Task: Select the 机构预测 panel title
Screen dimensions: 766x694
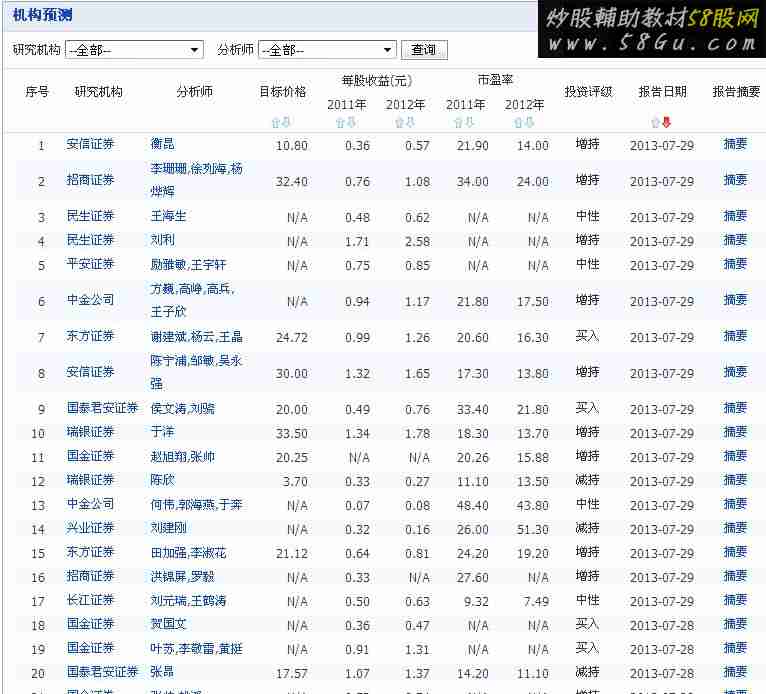Action: point(43,15)
